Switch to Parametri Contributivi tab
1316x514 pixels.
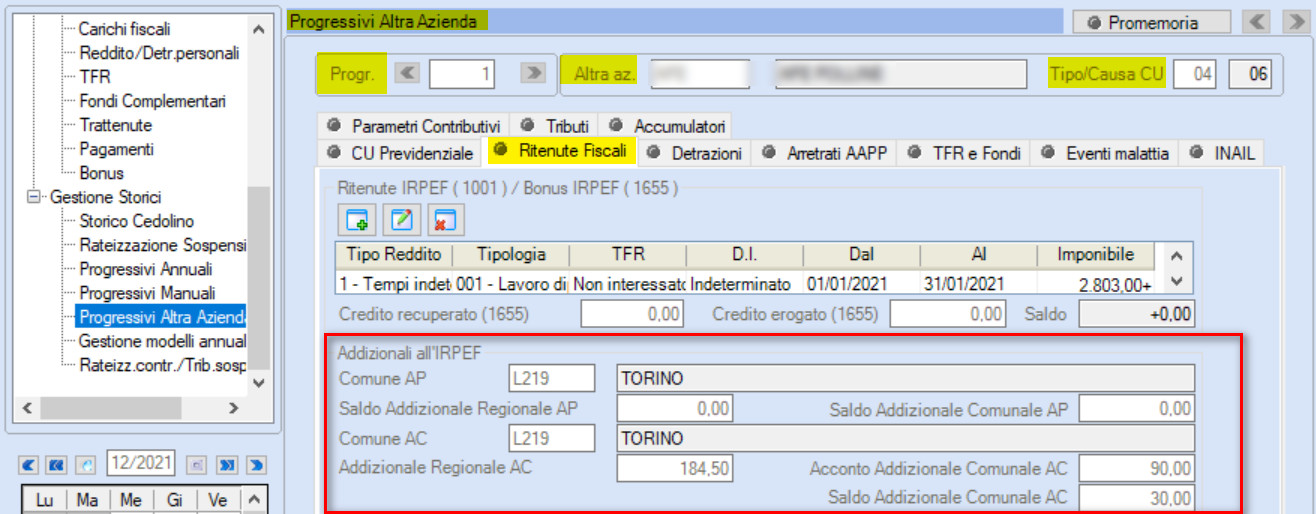click(413, 126)
